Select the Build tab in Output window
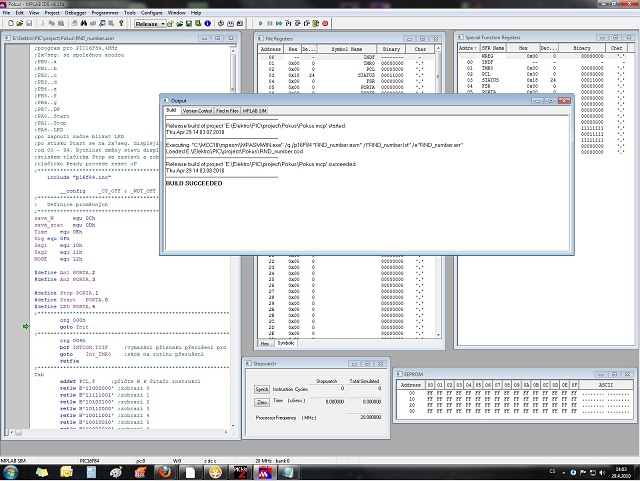640x481 pixels. click(171, 110)
